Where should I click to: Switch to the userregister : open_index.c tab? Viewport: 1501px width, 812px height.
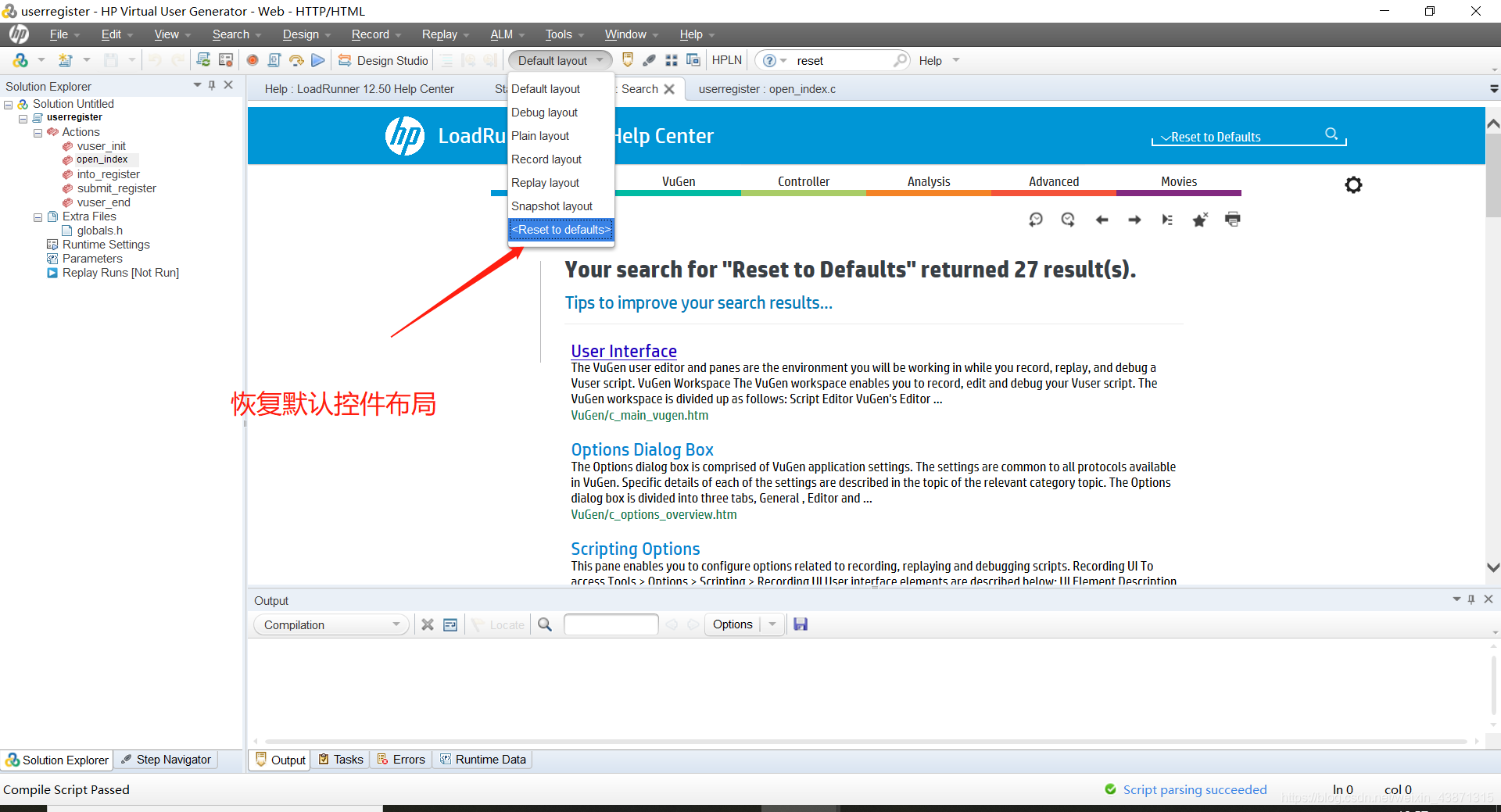(x=767, y=89)
